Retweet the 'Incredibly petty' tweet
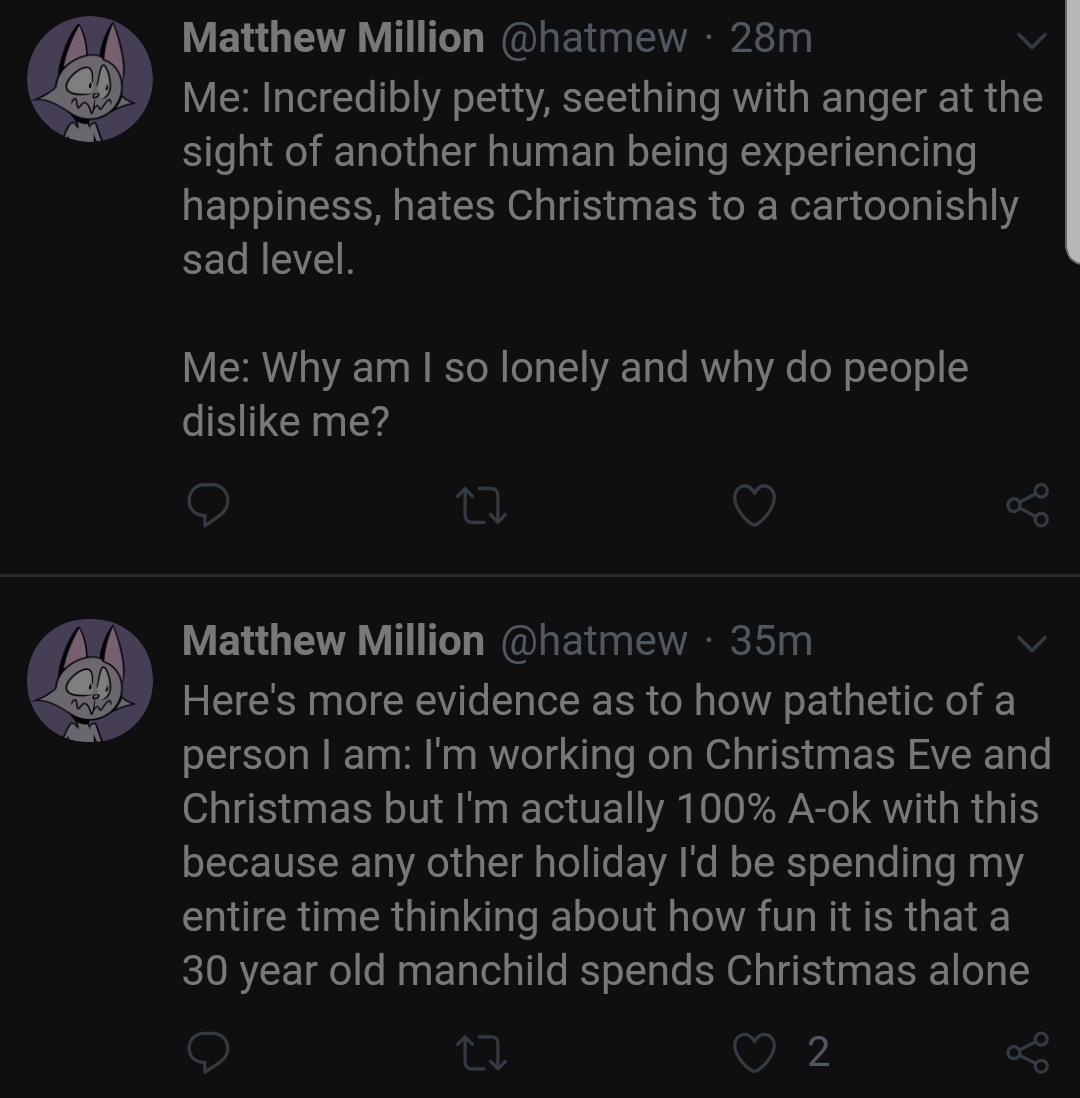 [483, 507]
